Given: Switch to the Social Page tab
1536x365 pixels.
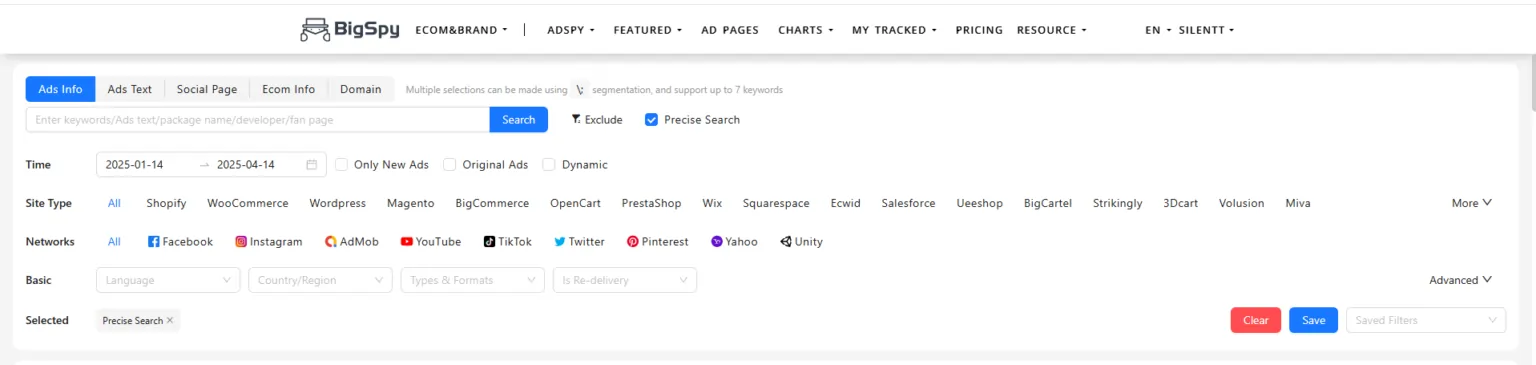Looking at the screenshot, I should pos(207,89).
